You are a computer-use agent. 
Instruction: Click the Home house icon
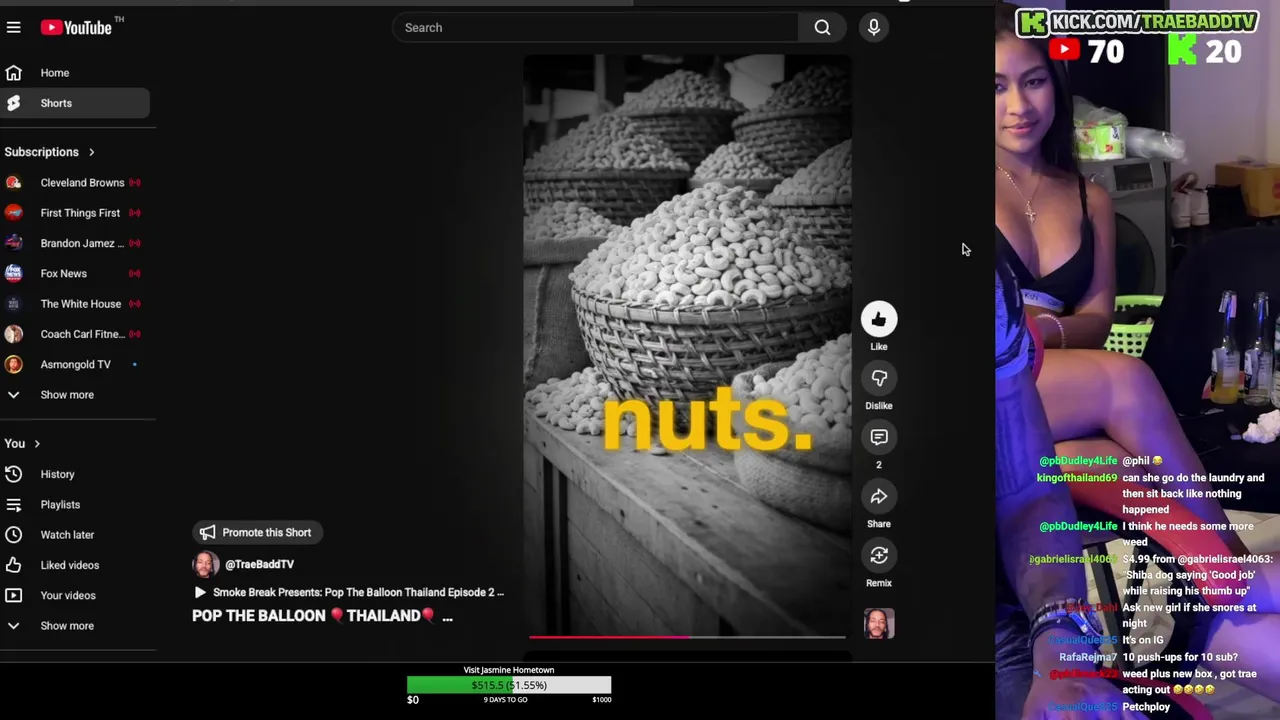click(x=13, y=73)
